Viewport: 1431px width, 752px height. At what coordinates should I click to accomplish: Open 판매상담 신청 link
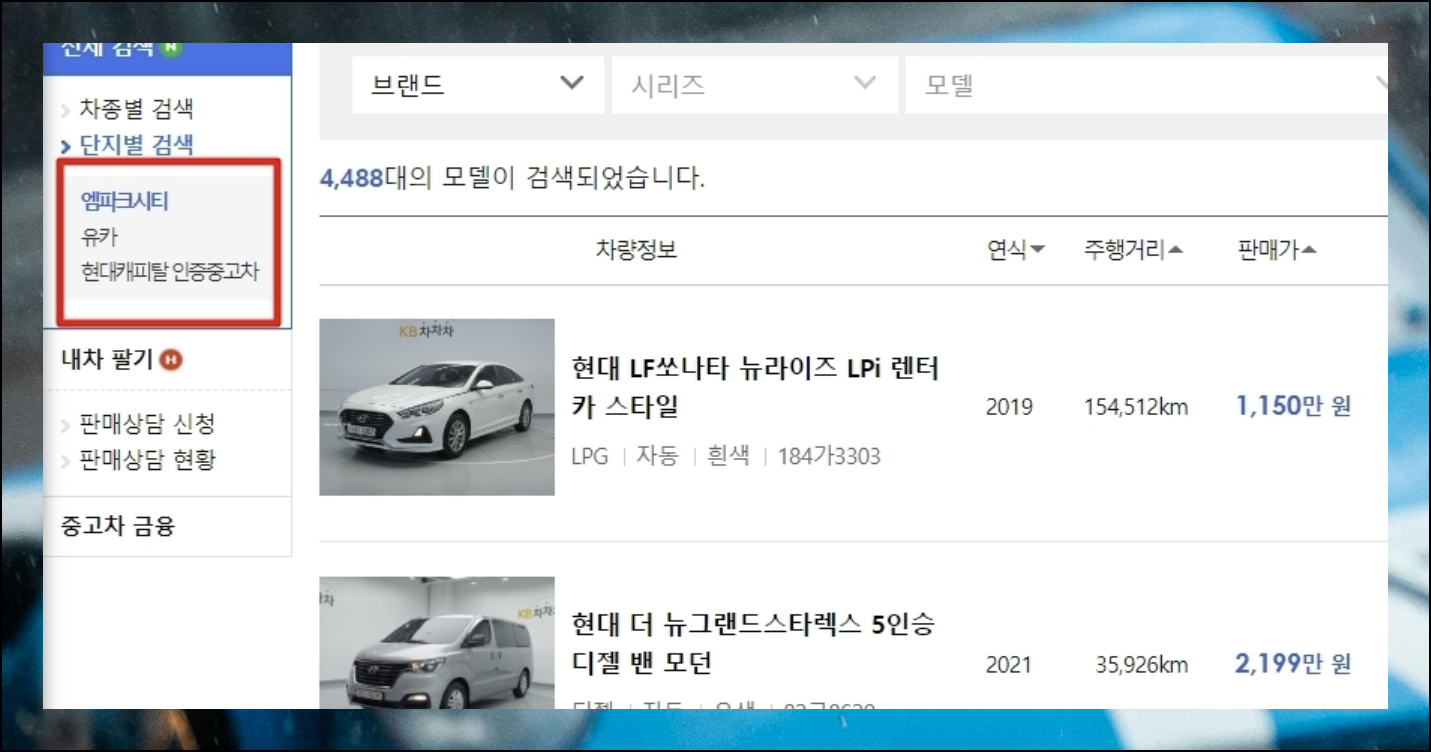pos(147,424)
